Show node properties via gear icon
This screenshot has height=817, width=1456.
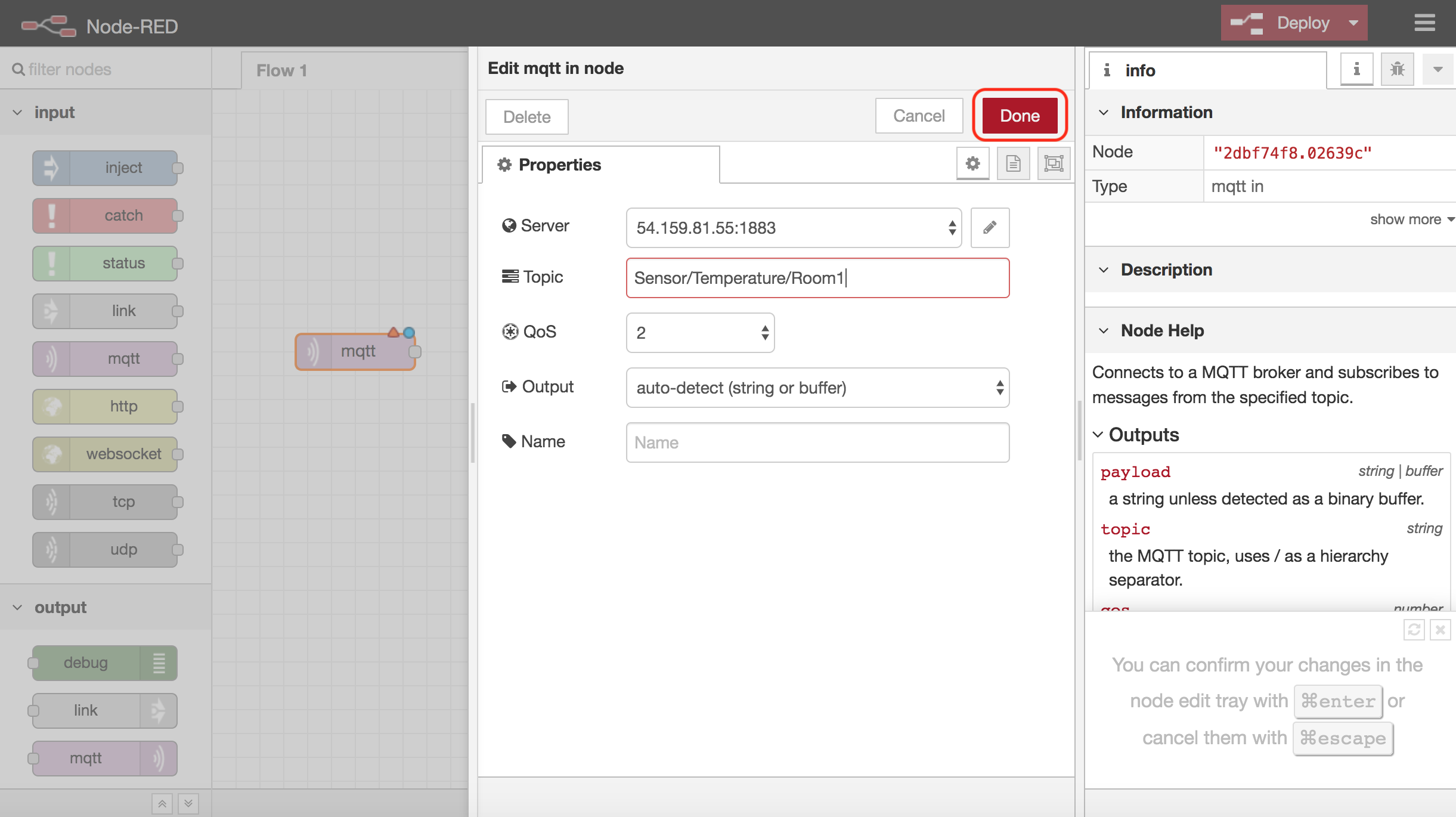click(972, 163)
